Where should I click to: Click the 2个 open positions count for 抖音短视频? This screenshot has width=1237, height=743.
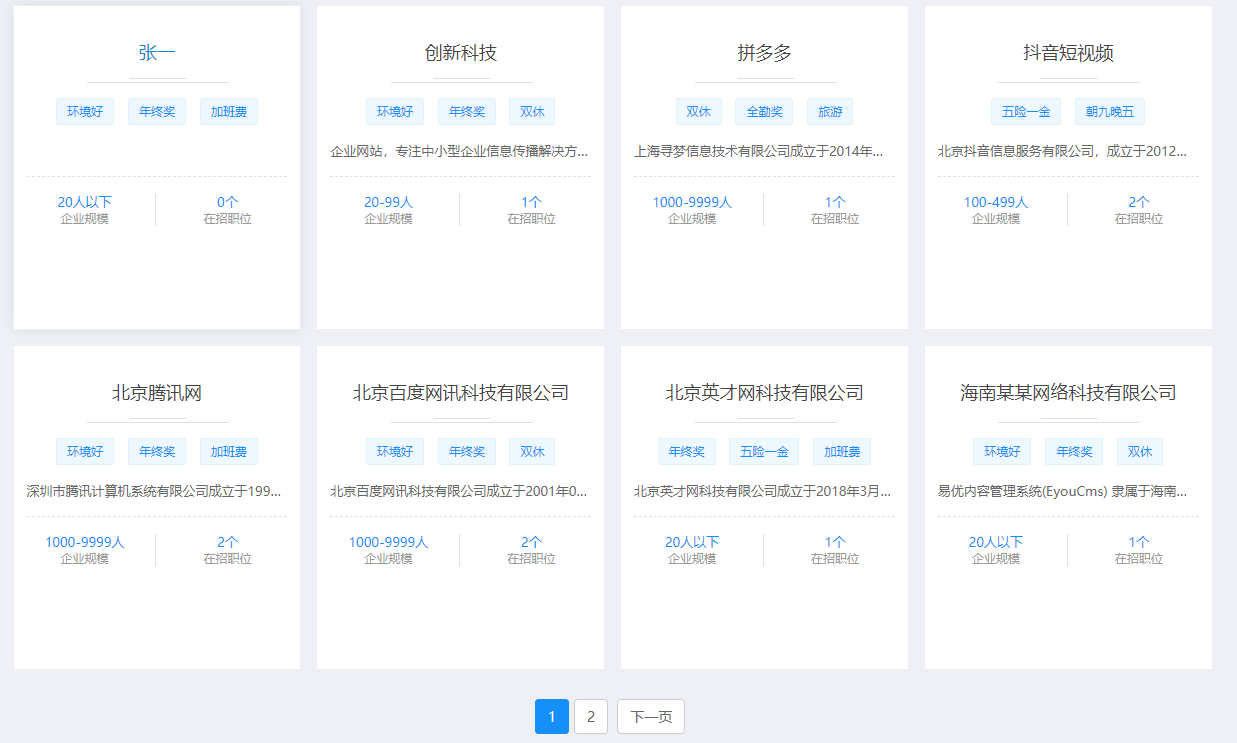pyautogui.click(x=1140, y=202)
